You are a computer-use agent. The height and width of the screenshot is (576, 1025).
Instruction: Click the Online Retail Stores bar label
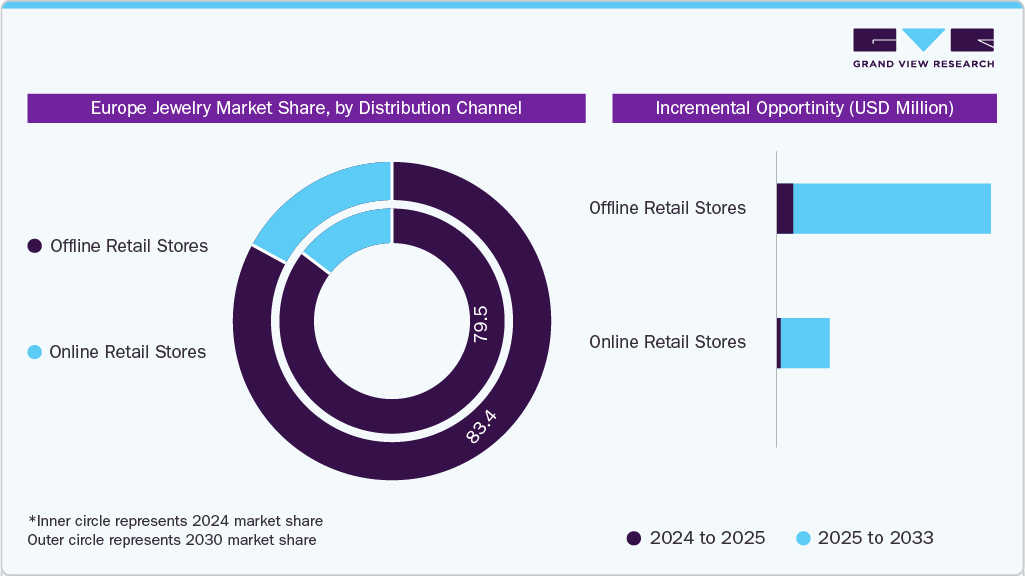[667, 342]
